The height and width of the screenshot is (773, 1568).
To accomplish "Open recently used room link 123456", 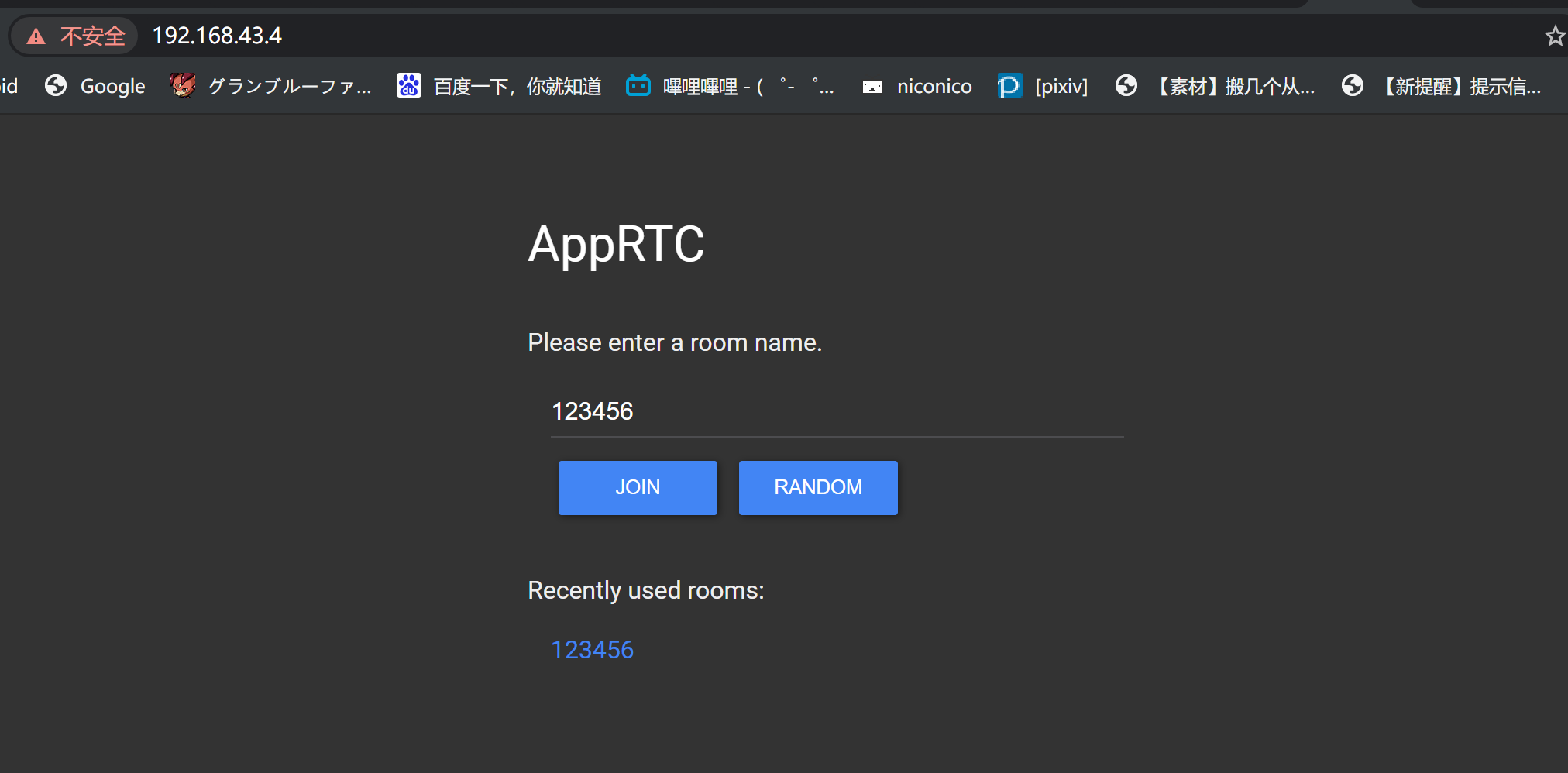I will (592, 650).
